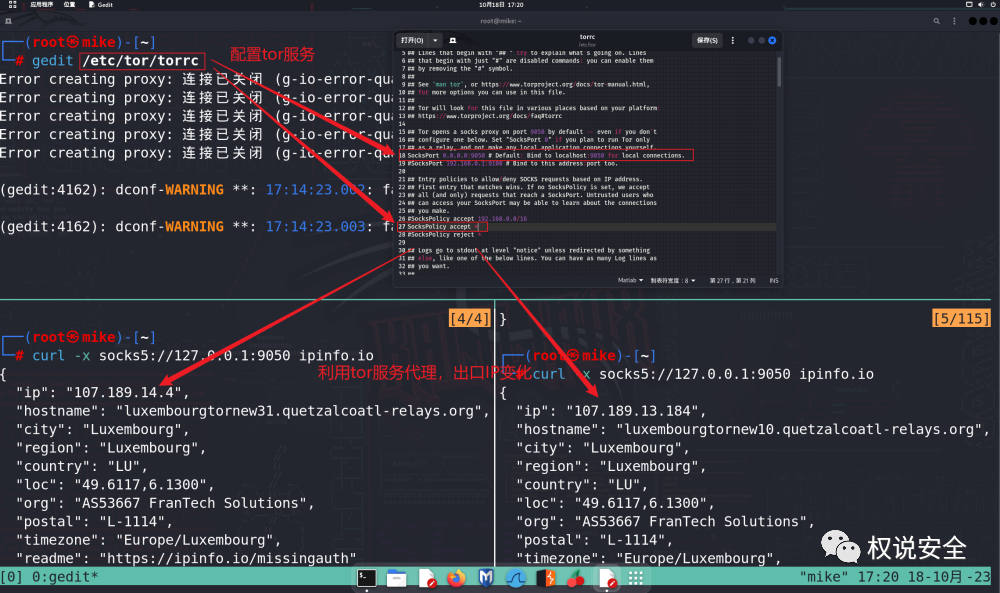
Task: Click gedit vertical scrollbar
Action: pyautogui.click(x=779, y=72)
